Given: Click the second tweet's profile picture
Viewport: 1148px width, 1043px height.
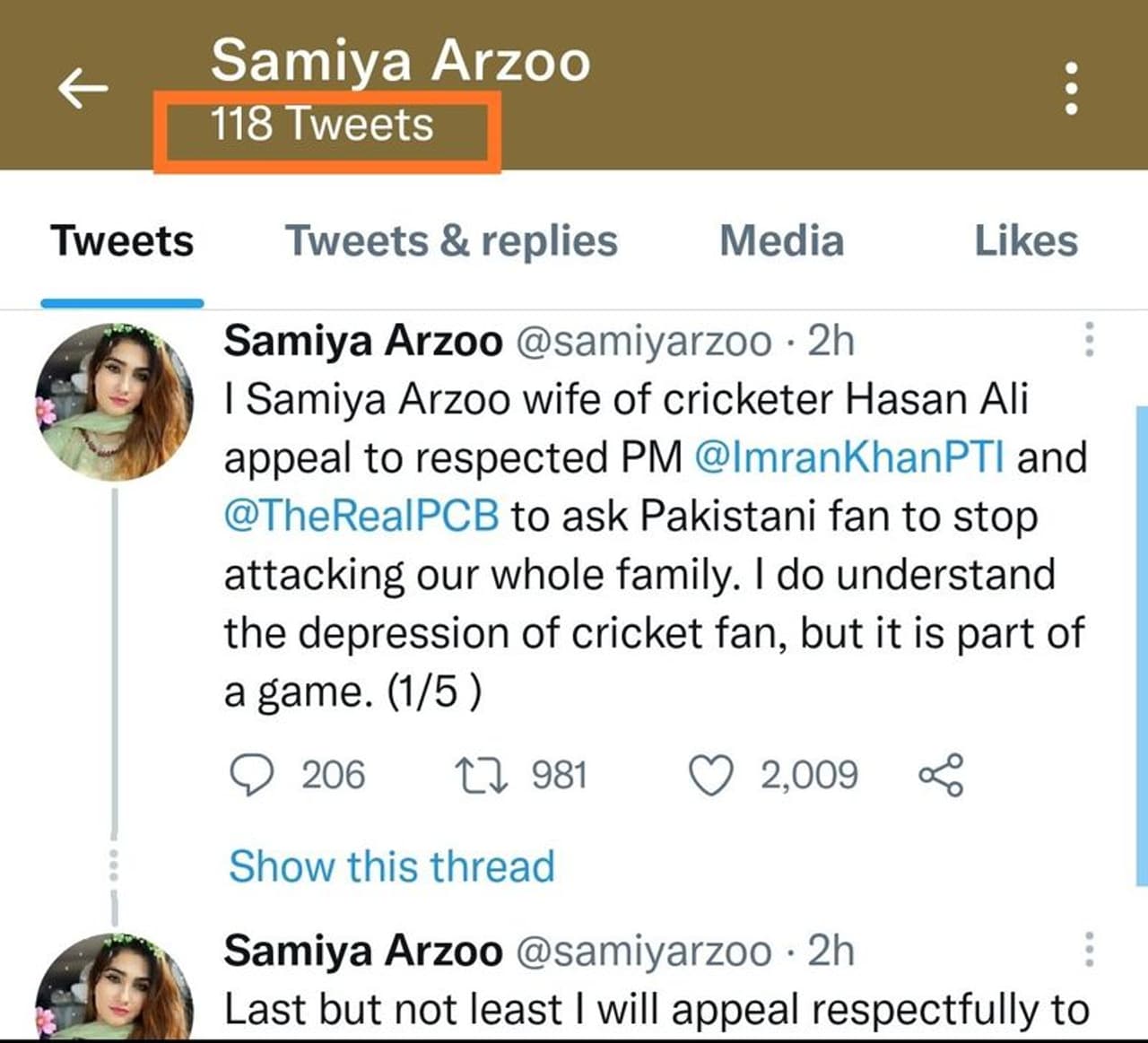Looking at the screenshot, I should tap(114, 987).
